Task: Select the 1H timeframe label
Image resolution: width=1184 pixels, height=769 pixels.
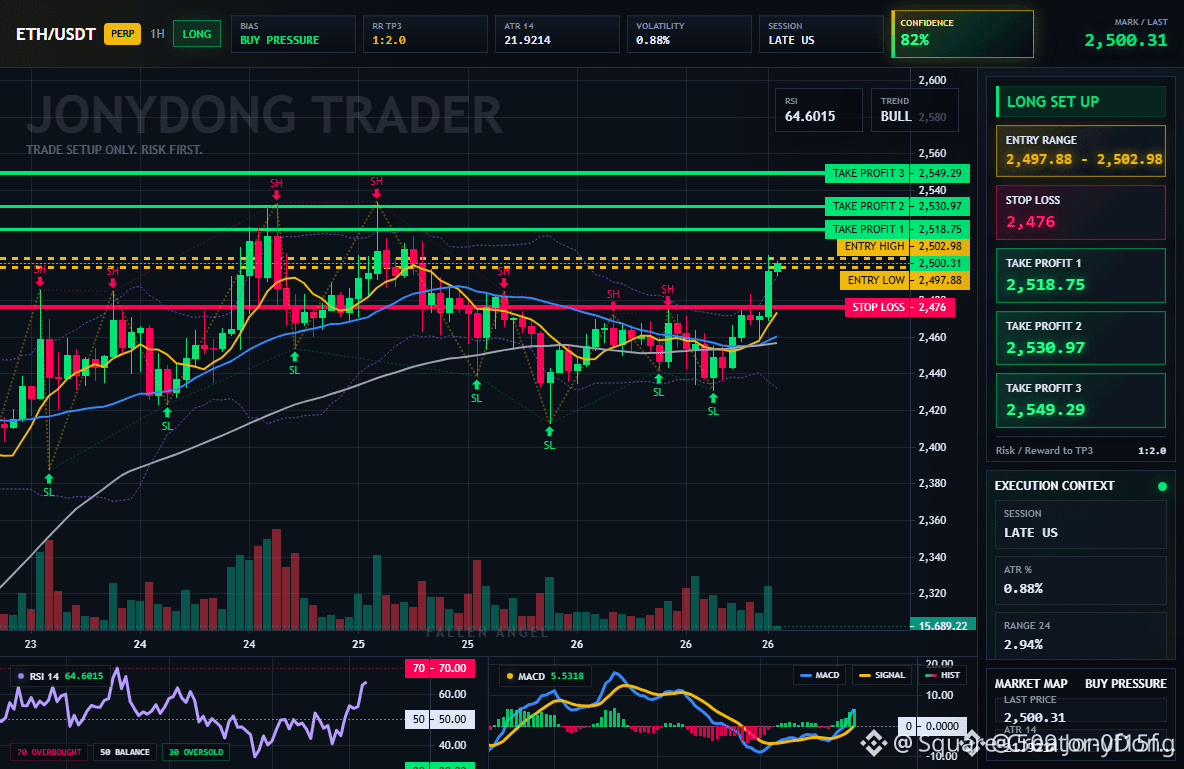Action: pyautogui.click(x=157, y=34)
